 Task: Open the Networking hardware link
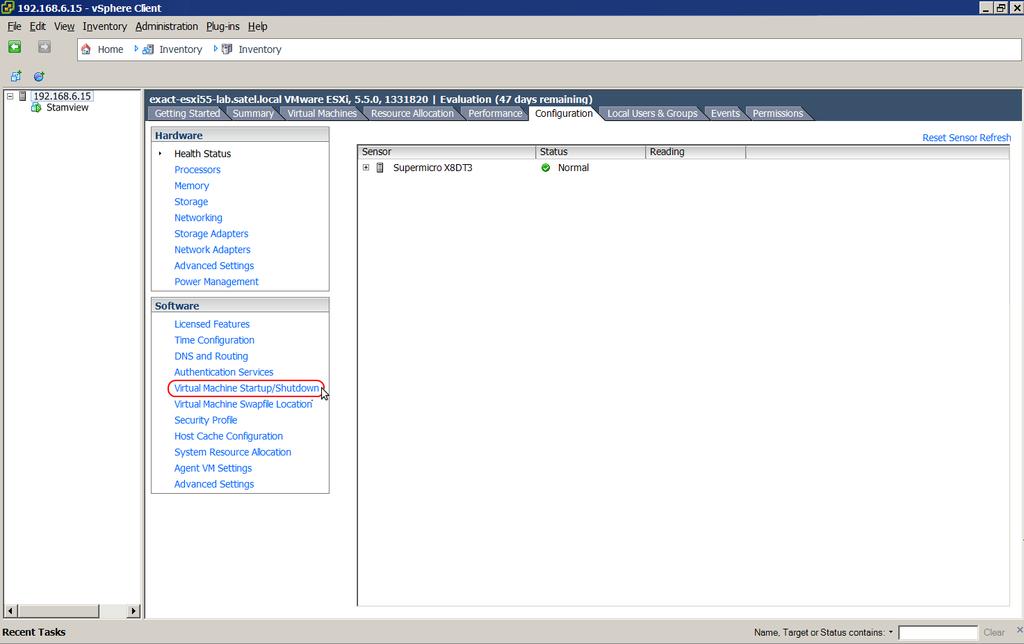pos(198,217)
